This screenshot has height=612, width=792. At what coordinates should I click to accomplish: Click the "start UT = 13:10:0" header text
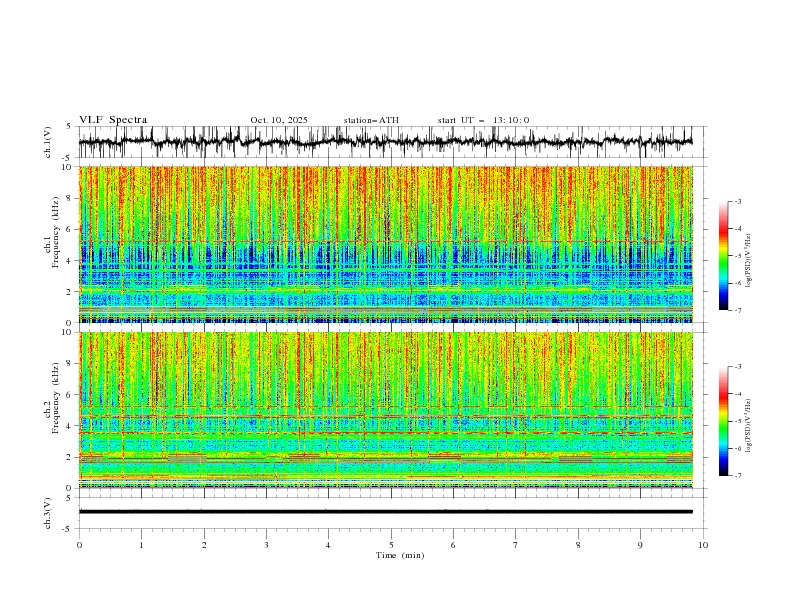(483, 120)
